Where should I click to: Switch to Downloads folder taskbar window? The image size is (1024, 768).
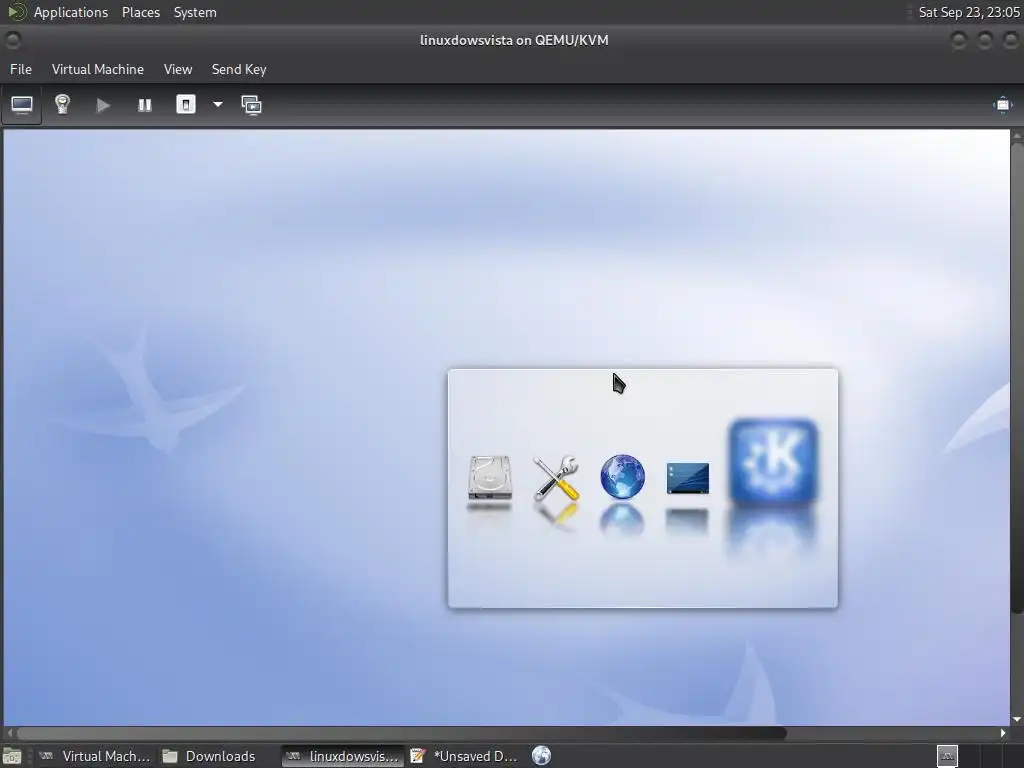209,756
